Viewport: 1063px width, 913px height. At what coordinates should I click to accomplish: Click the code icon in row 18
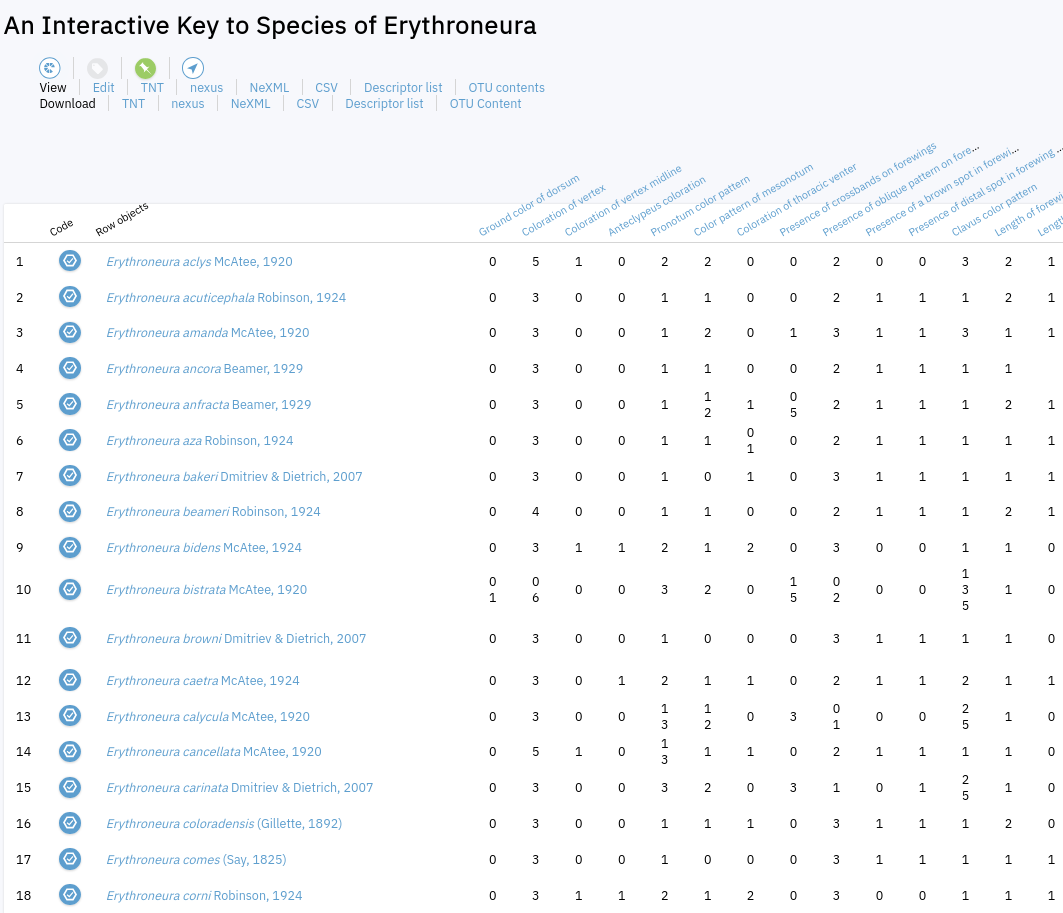point(69,895)
